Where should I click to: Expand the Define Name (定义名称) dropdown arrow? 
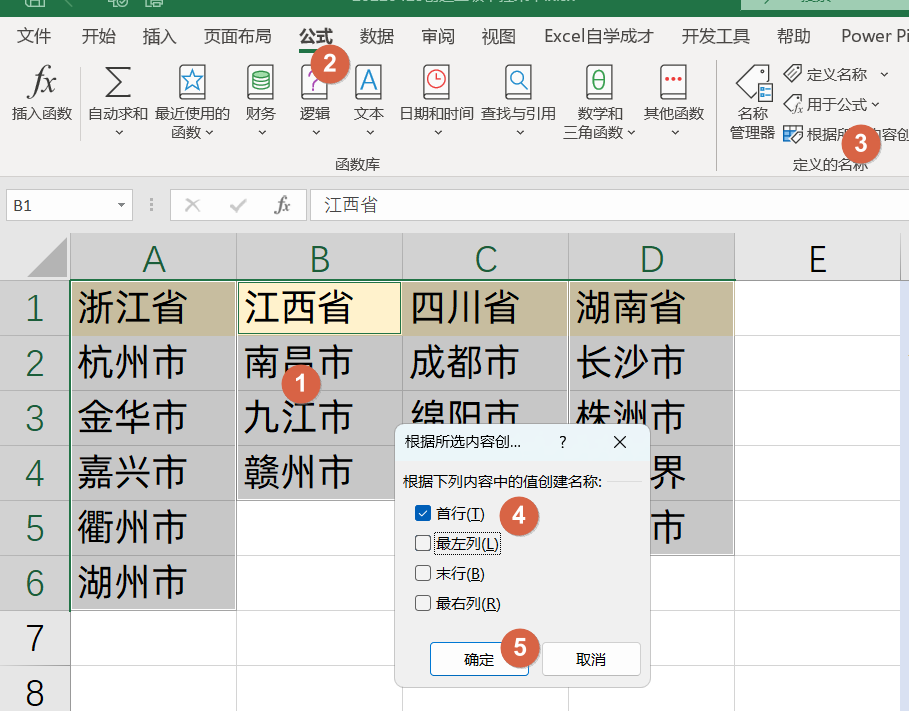tap(884, 74)
